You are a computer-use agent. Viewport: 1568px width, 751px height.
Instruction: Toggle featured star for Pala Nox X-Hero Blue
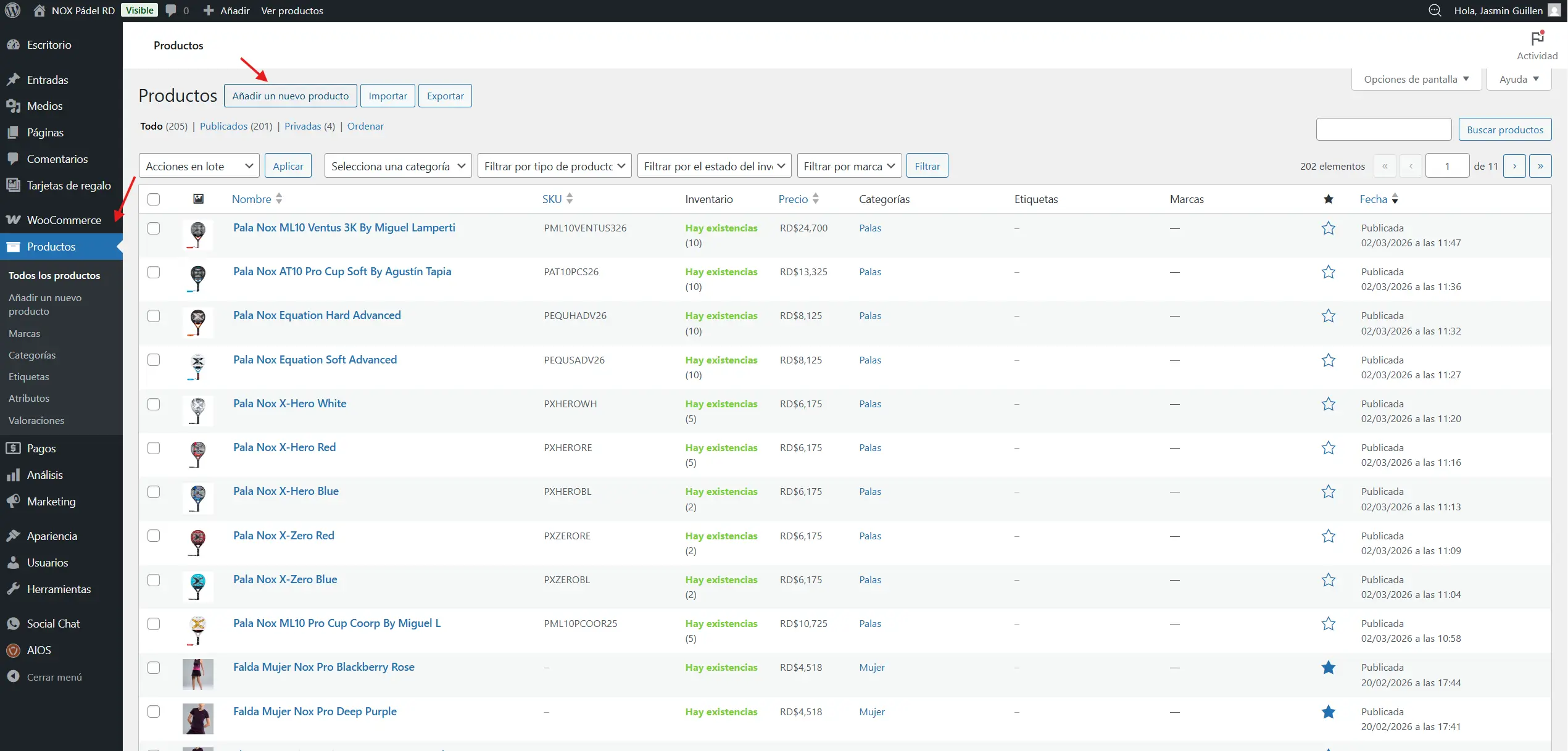coord(1328,492)
